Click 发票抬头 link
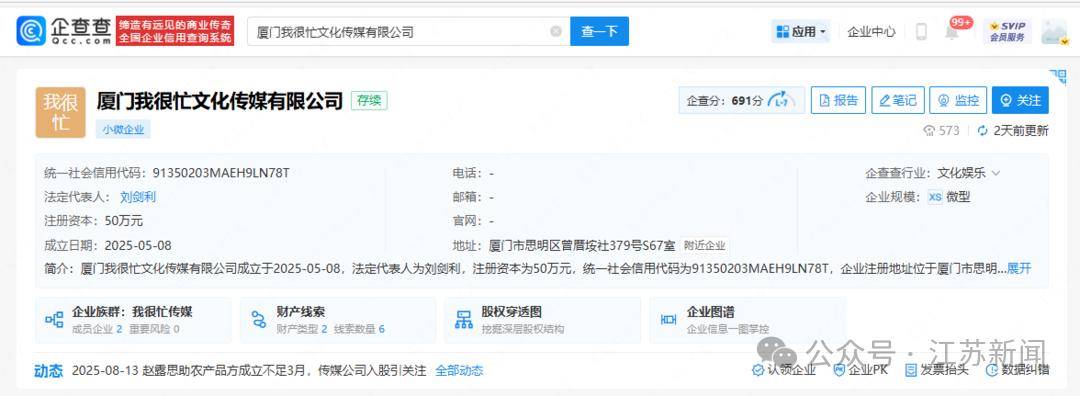Image resolution: width=1080 pixels, height=396 pixels. pos(936,370)
